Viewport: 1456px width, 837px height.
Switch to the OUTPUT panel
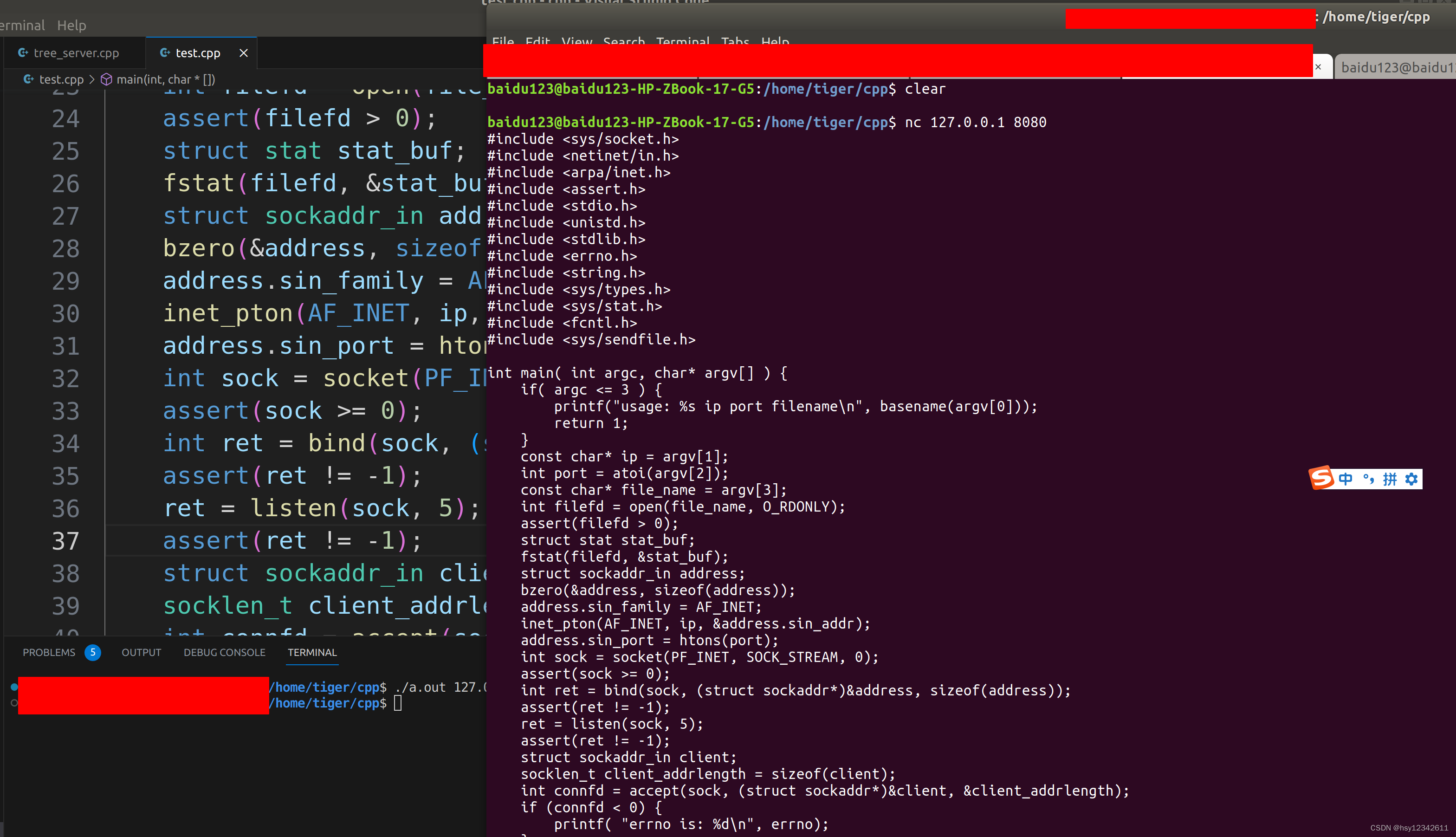(141, 652)
